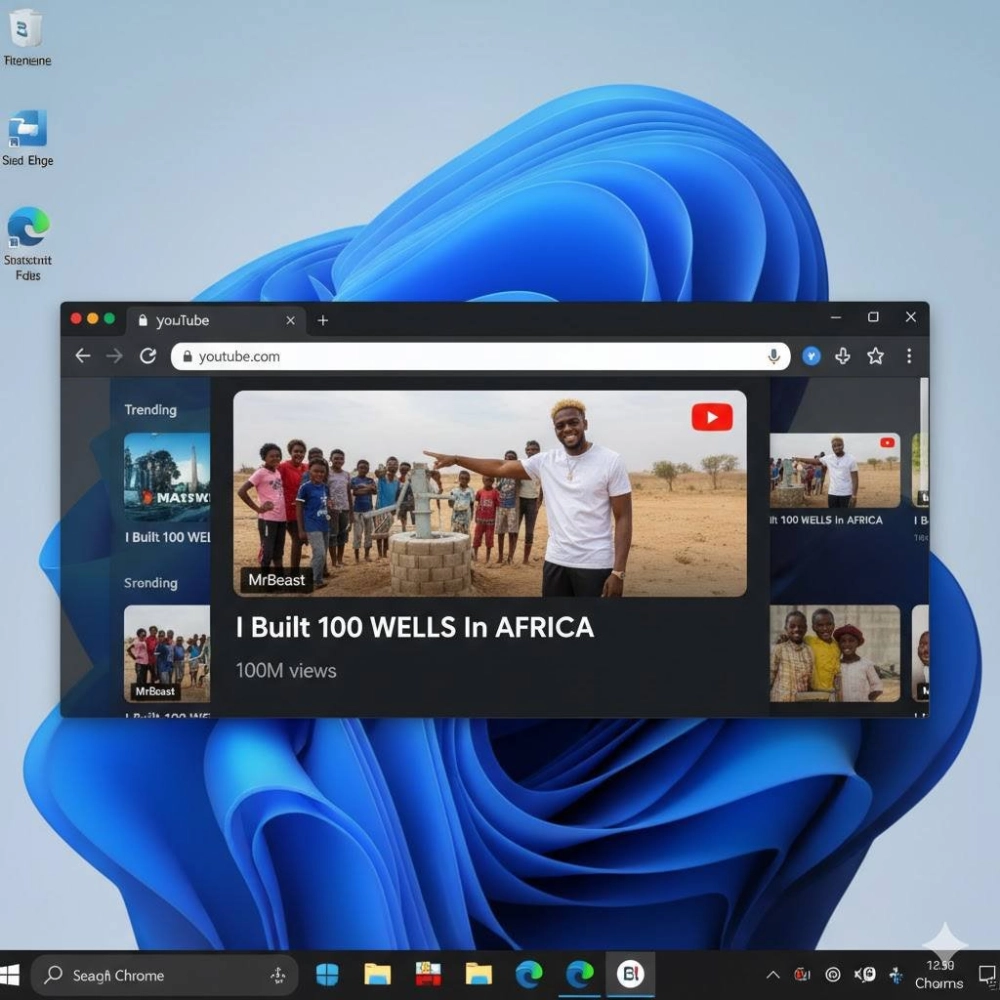1000x1000 pixels.
Task: Open right-side 100 WELLS video thumbnail
Action: point(834,469)
